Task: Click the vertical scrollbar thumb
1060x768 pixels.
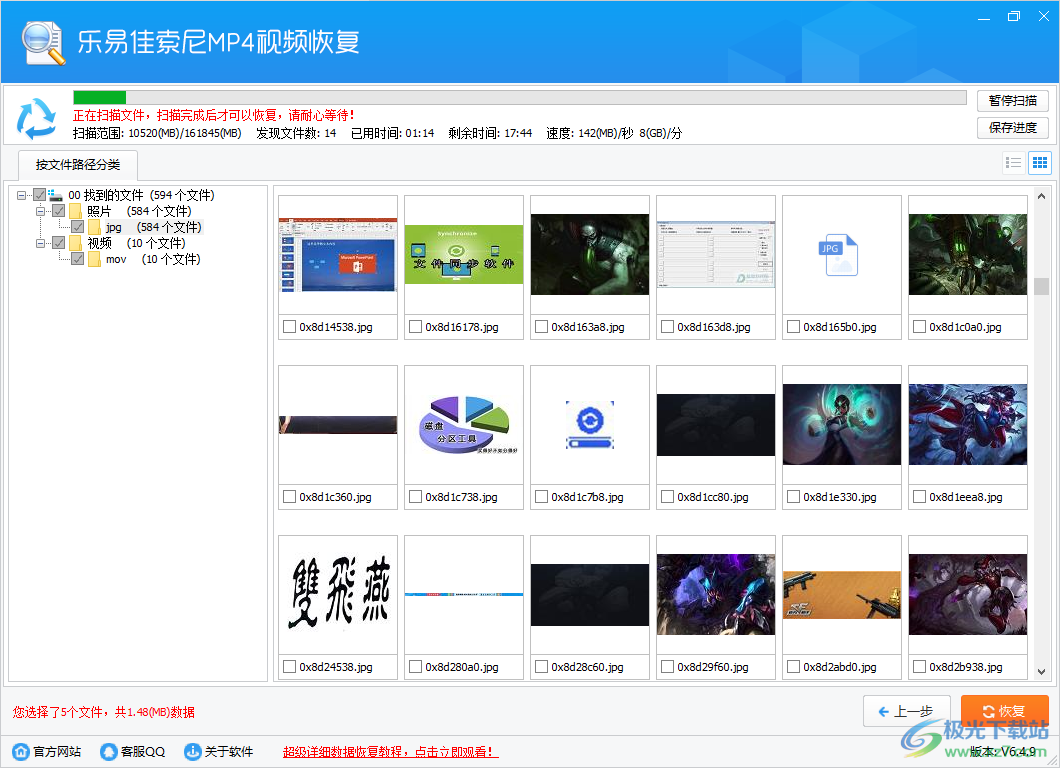Action: [x=1042, y=286]
